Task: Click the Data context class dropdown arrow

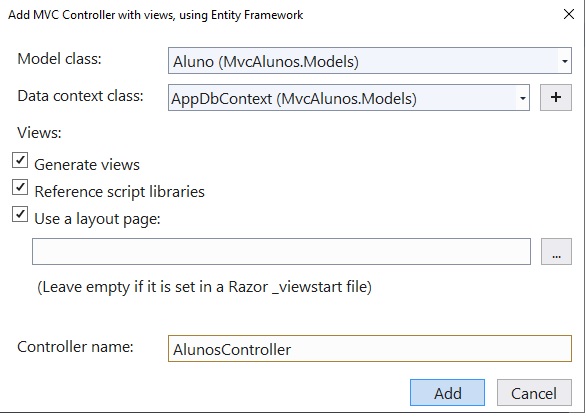Action: 522,98
